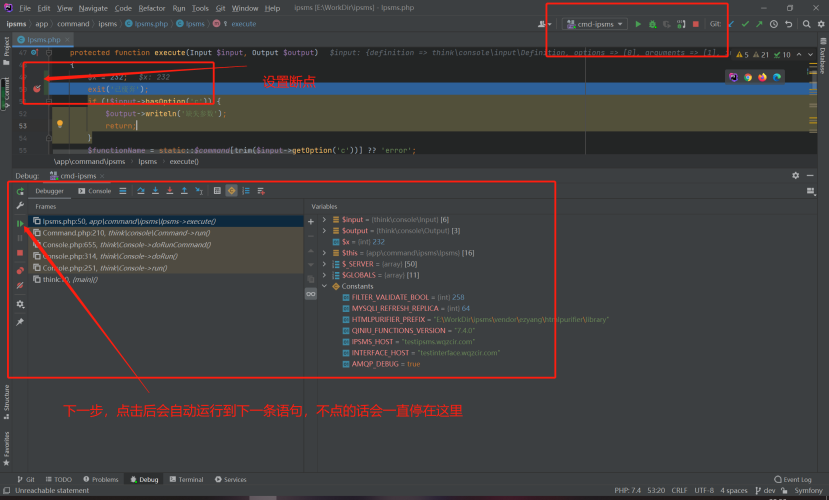Open the Database side panel

coord(823,55)
